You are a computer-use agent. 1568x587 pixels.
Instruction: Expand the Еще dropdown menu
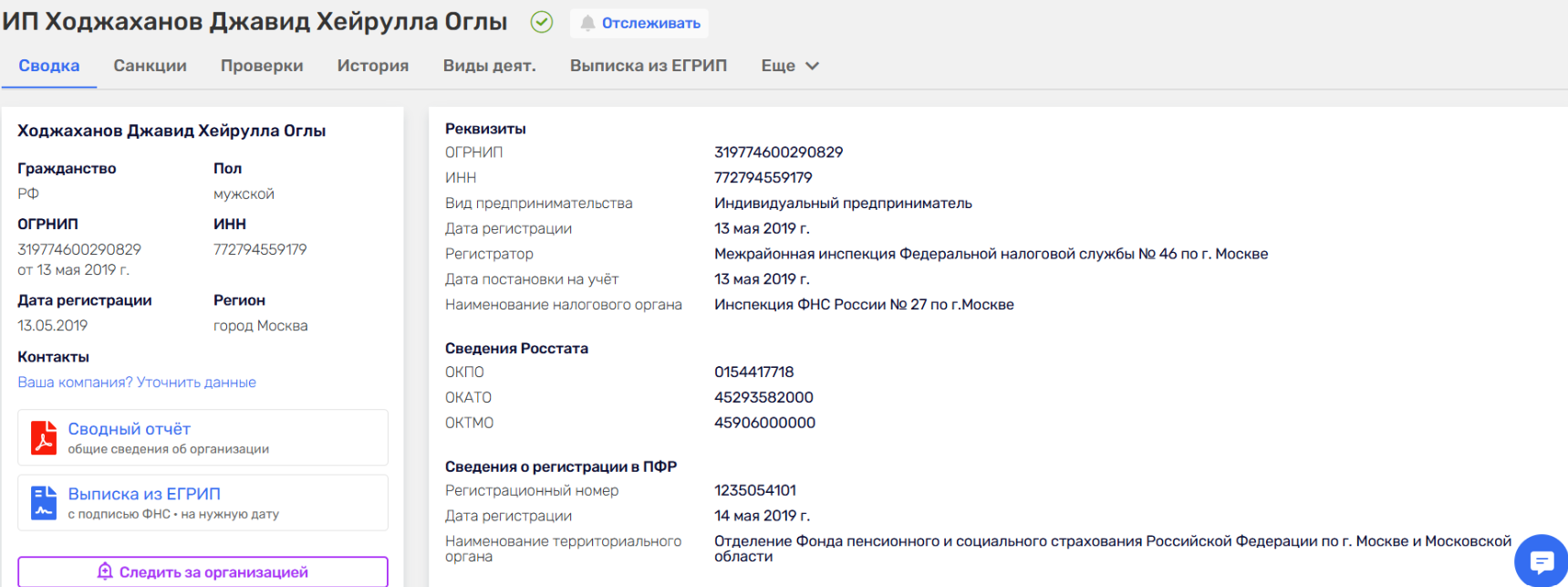[x=790, y=66]
